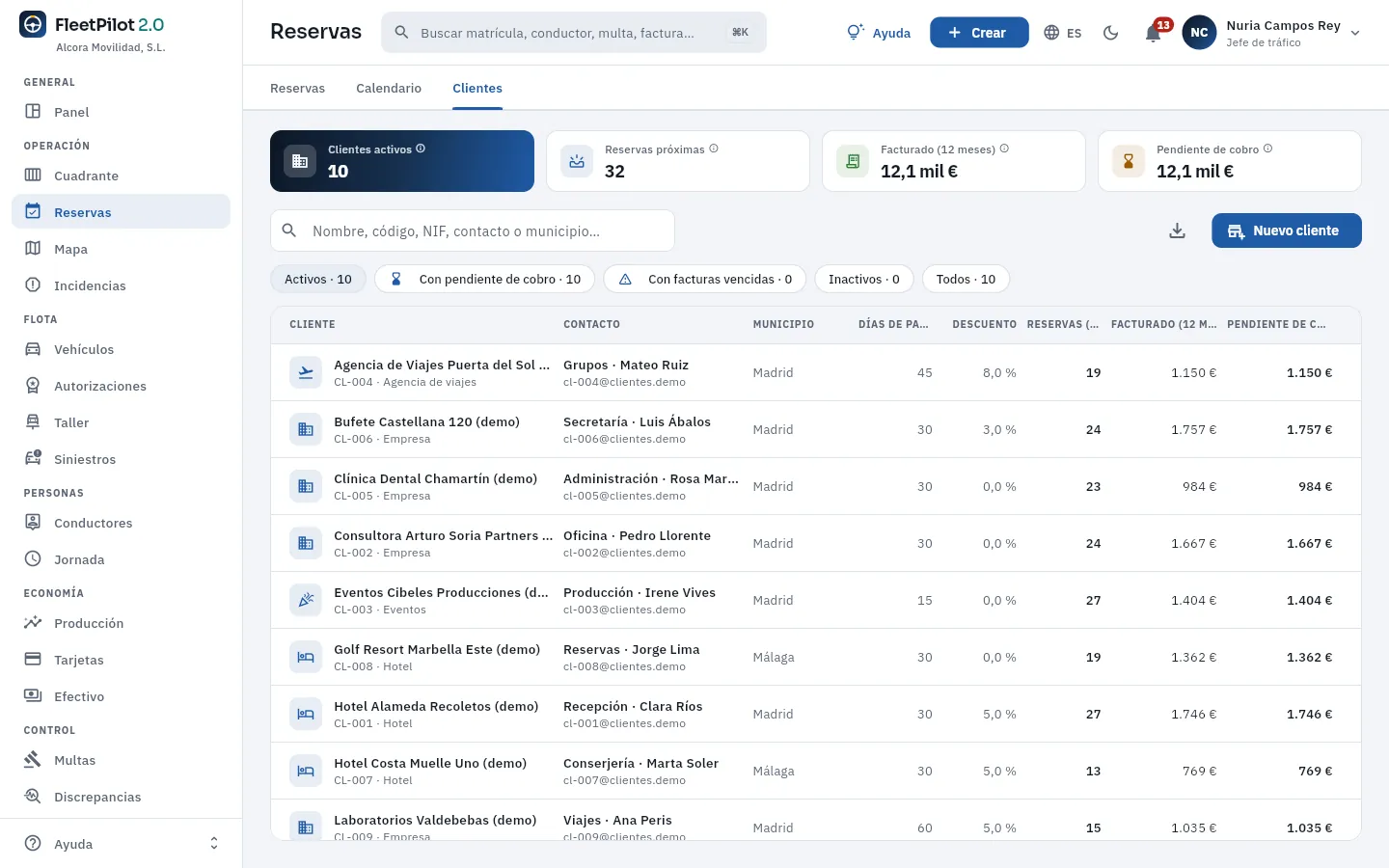Download client list export icon
The height and width of the screenshot is (868, 1389).
[x=1177, y=231]
